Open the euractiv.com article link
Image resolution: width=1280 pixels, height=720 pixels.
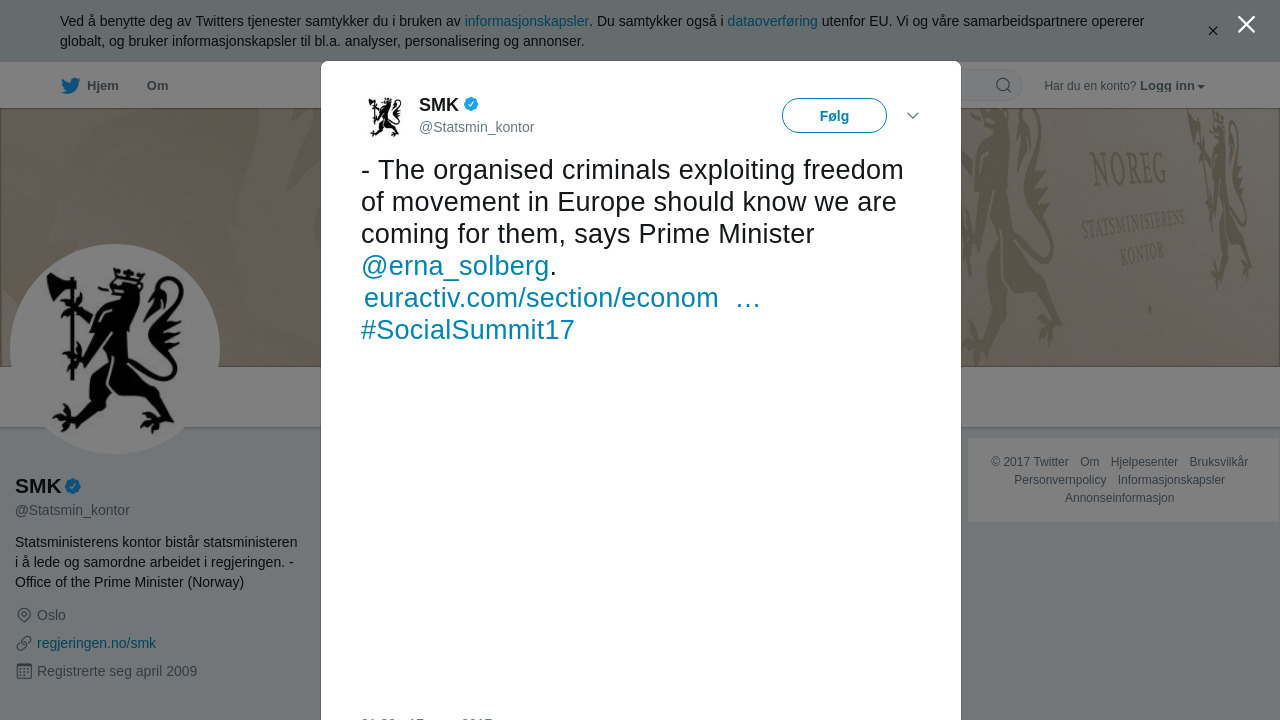click(541, 298)
